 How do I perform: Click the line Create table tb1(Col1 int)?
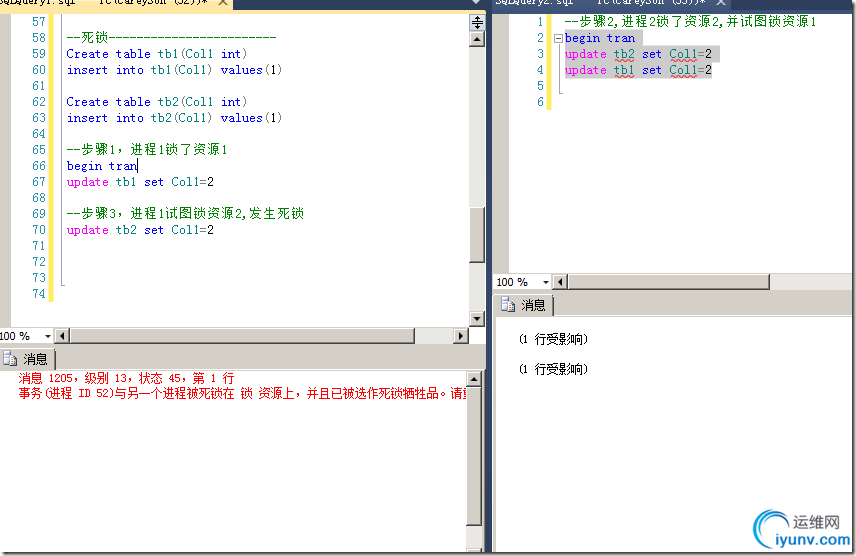point(157,54)
